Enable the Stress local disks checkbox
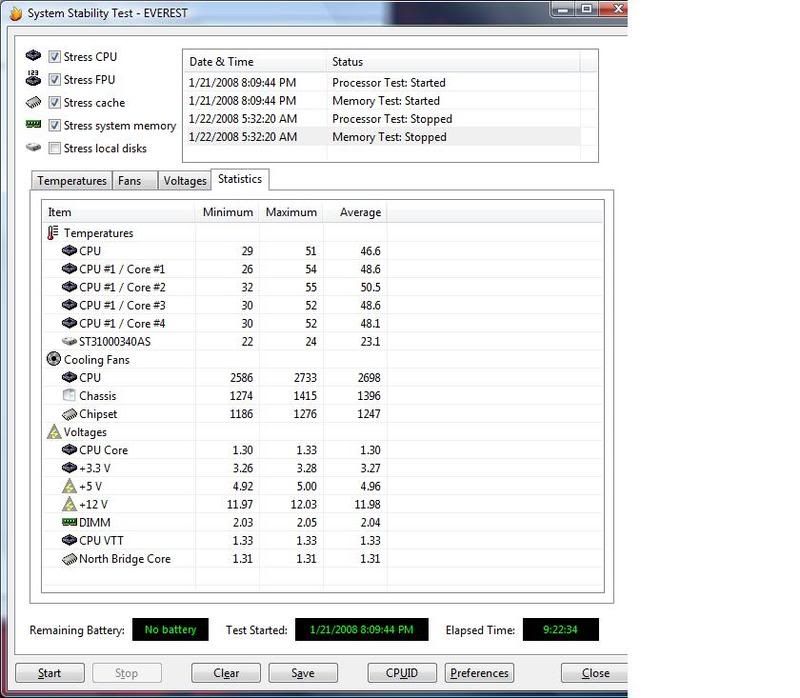 pyautogui.click(x=55, y=148)
